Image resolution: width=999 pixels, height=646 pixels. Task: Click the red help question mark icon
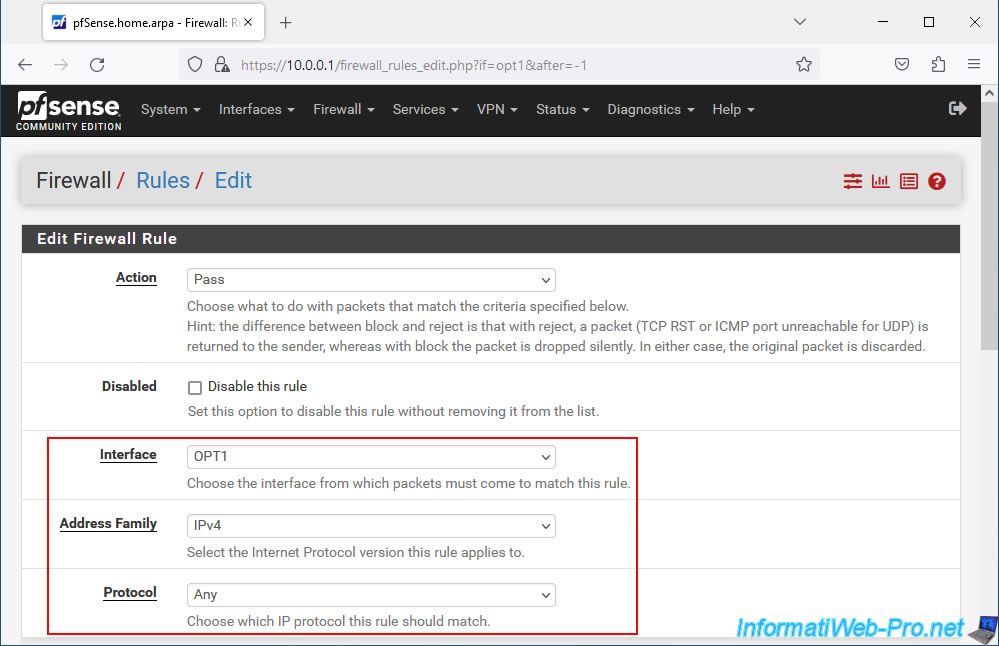[937, 182]
